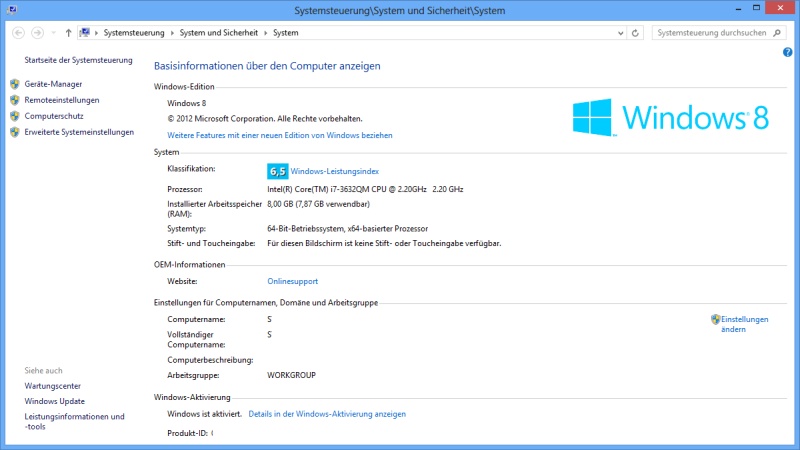Image resolution: width=800 pixels, height=450 pixels.
Task: Click the shield icon beside Computerschutz
Action: (x=15, y=116)
